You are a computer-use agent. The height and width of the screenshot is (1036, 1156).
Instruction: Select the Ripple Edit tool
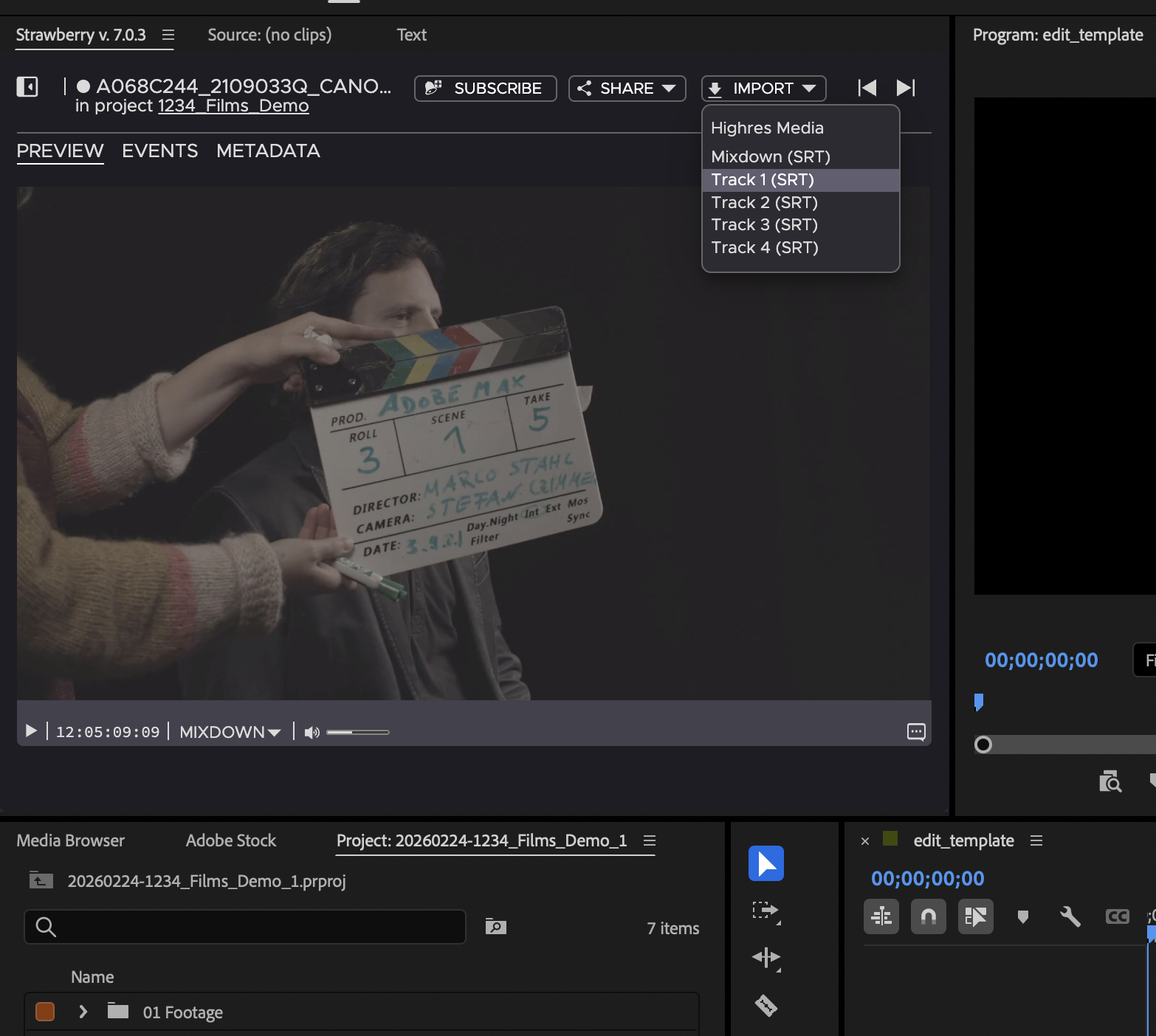[x=765, y=958]
